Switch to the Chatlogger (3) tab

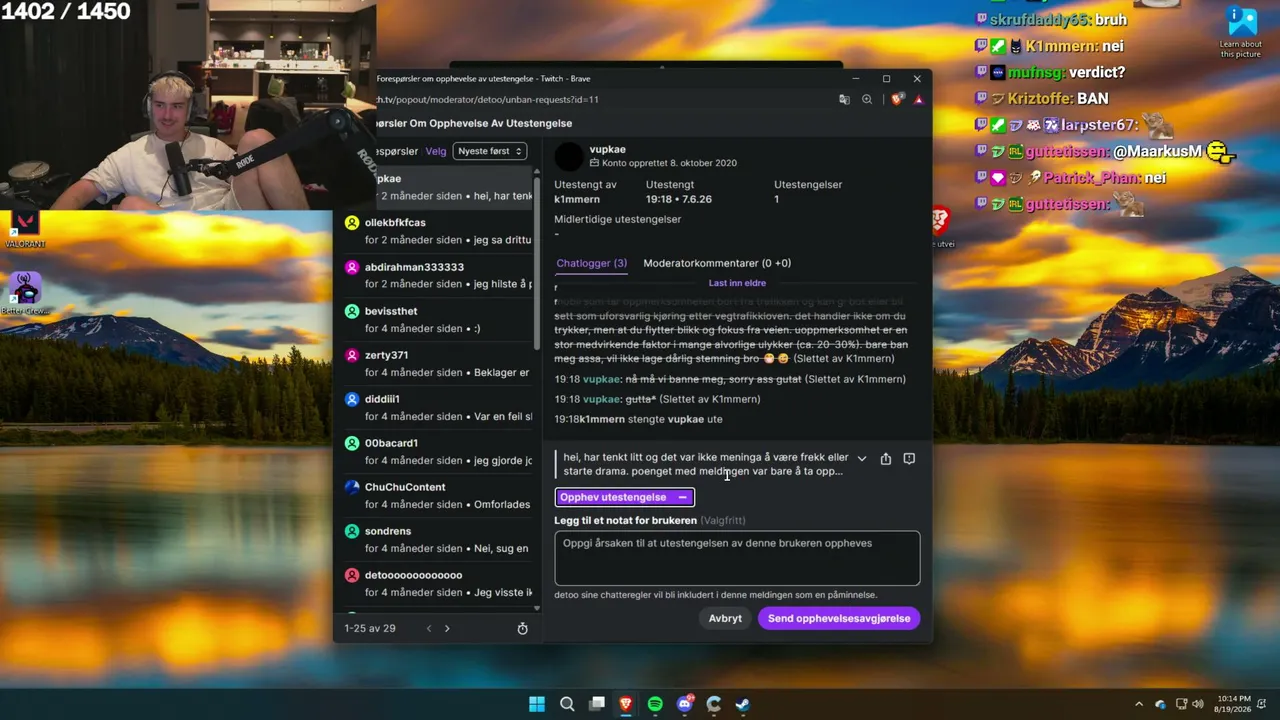point(592,263)
